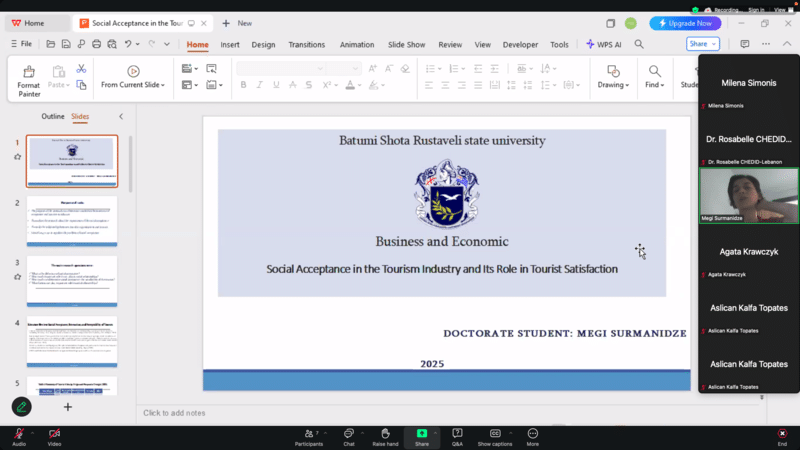Turn on the Video camera

tap(54, 433)
